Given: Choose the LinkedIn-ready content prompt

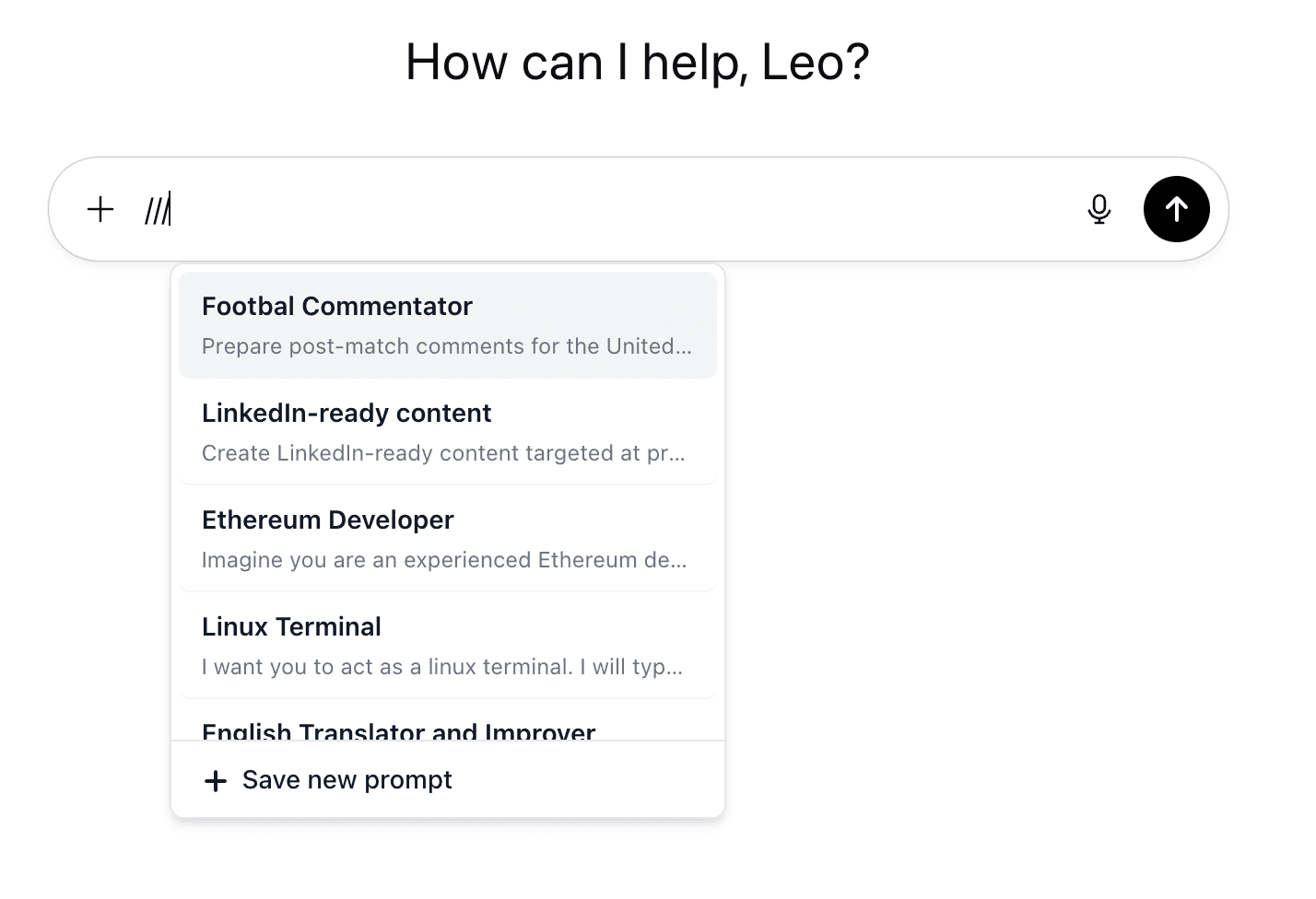Looking at the screenshot, I should click(x=448, y=431).
